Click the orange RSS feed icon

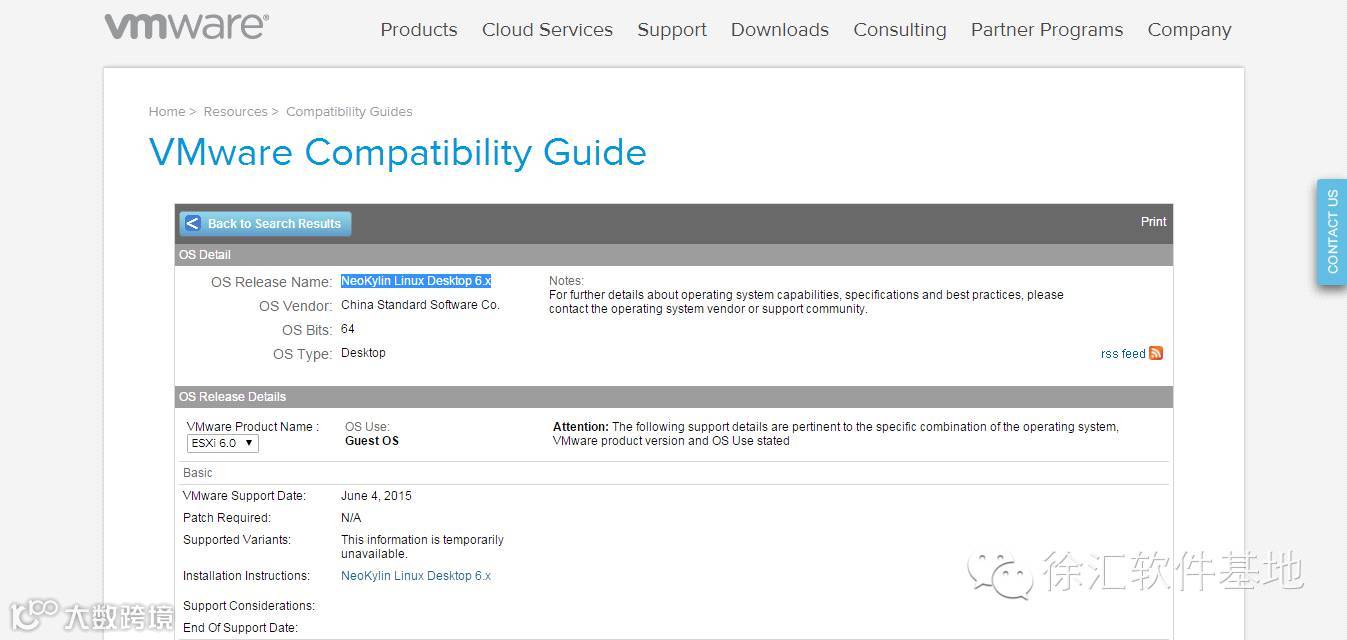click(1156, 353)
